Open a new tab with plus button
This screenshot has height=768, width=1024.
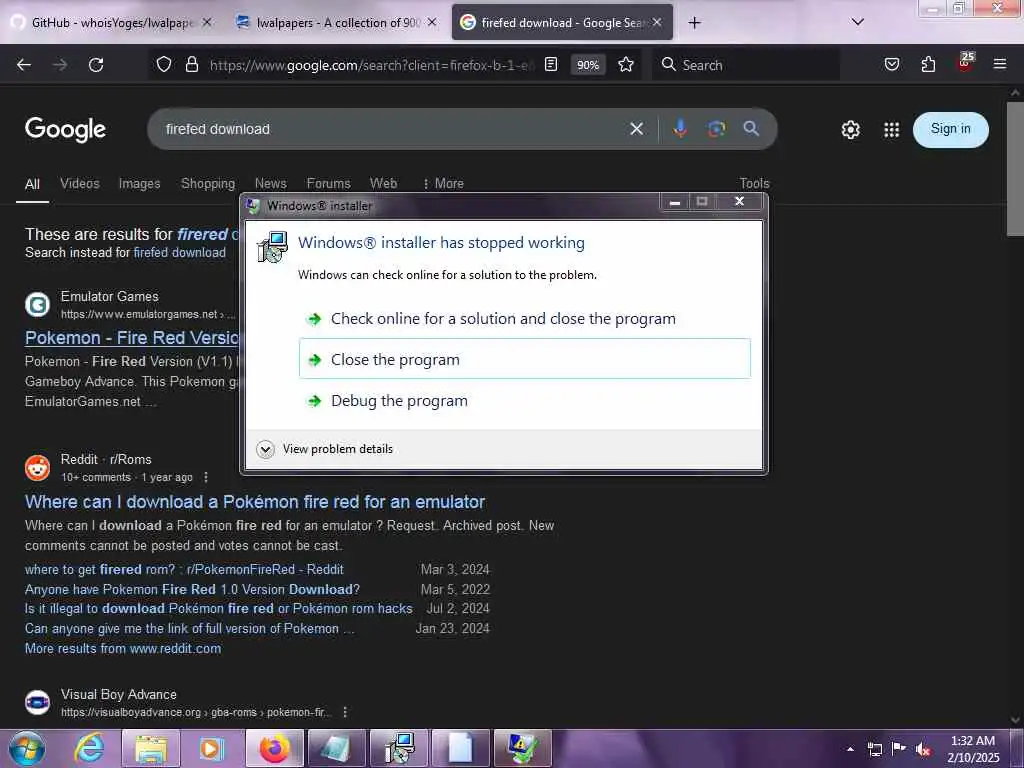tap(694, 23)
